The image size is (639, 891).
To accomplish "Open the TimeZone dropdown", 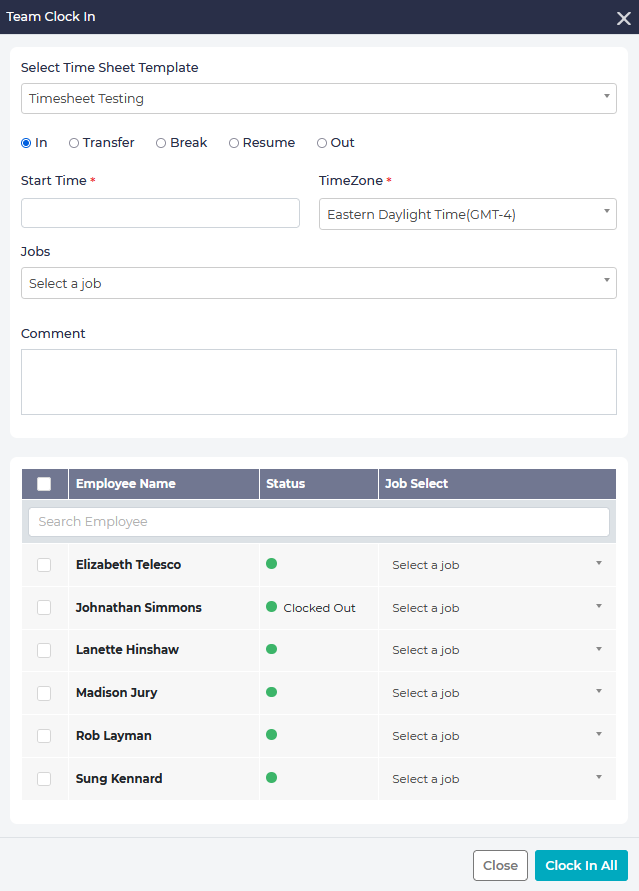I will (x=467, y=213).
